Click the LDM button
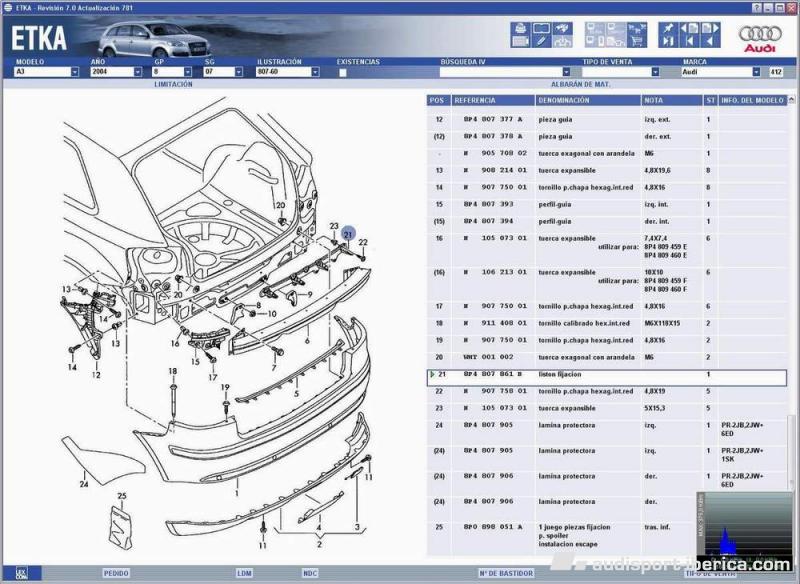Image resolution: width=800 pixels, height=584 pixels. tap(244, 573)
